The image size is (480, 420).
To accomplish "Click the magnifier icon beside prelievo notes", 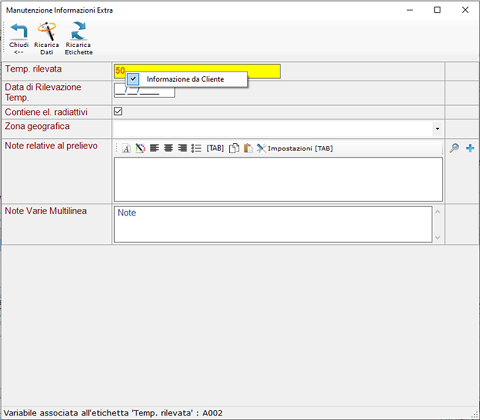I will click(x=454, y=148).
